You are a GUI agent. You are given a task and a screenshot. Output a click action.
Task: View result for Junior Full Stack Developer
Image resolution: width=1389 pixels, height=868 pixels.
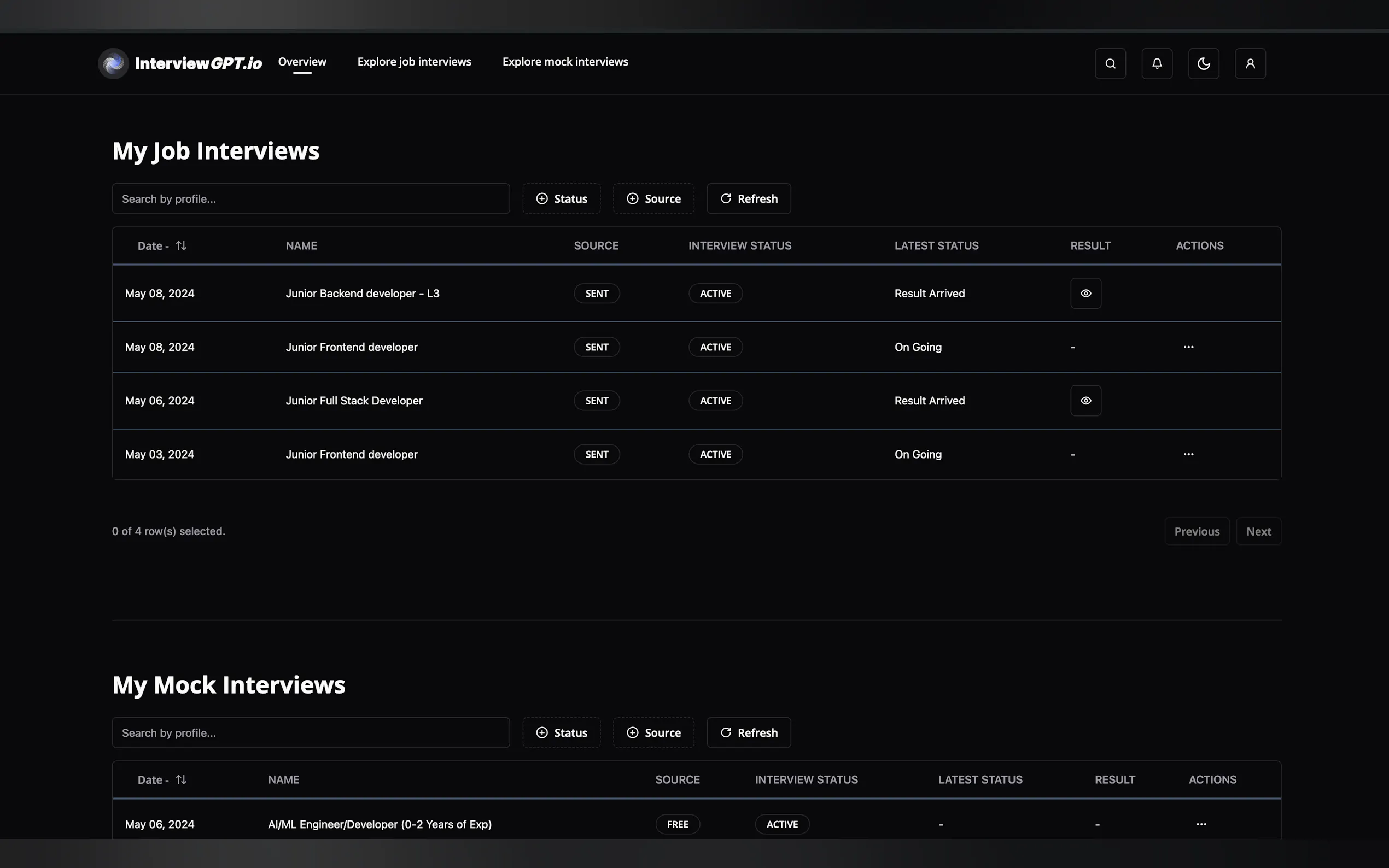point(1085,401)
